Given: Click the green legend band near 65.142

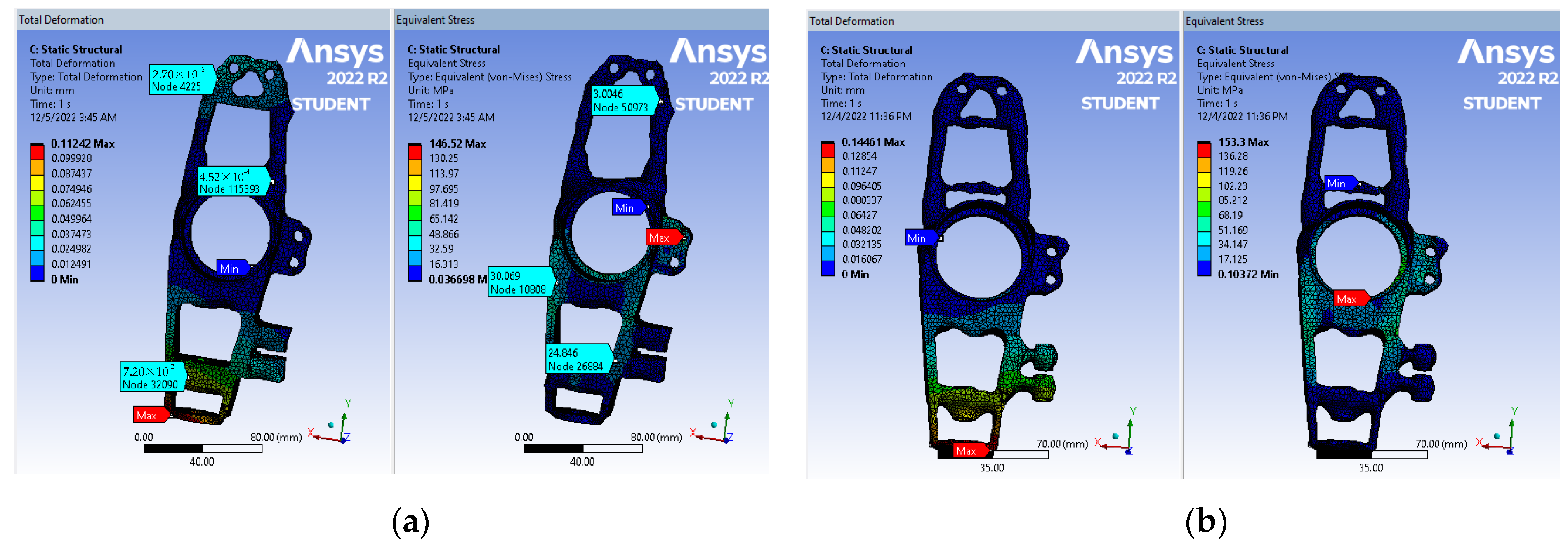Looking at the screenshot, I should 415,212.
